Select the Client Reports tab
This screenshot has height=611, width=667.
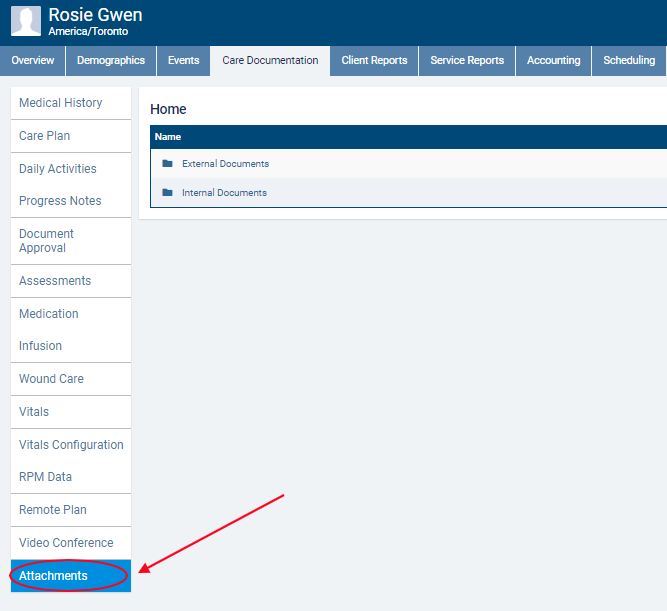[x=374, y=61]
